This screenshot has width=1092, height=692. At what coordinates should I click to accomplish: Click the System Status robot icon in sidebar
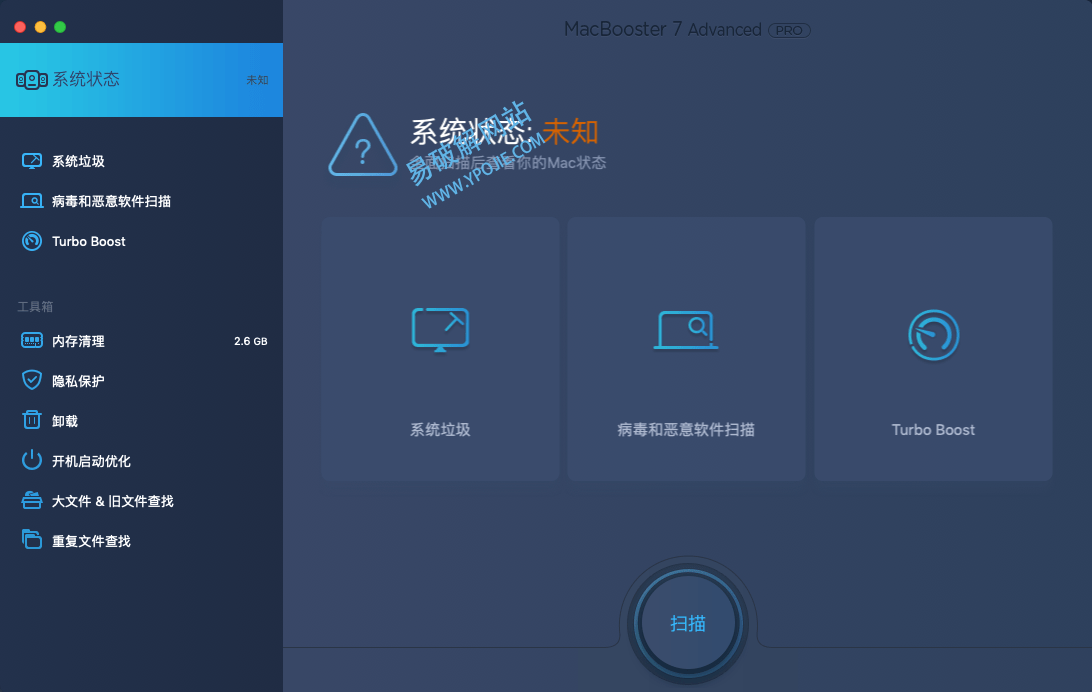[31, 80]
